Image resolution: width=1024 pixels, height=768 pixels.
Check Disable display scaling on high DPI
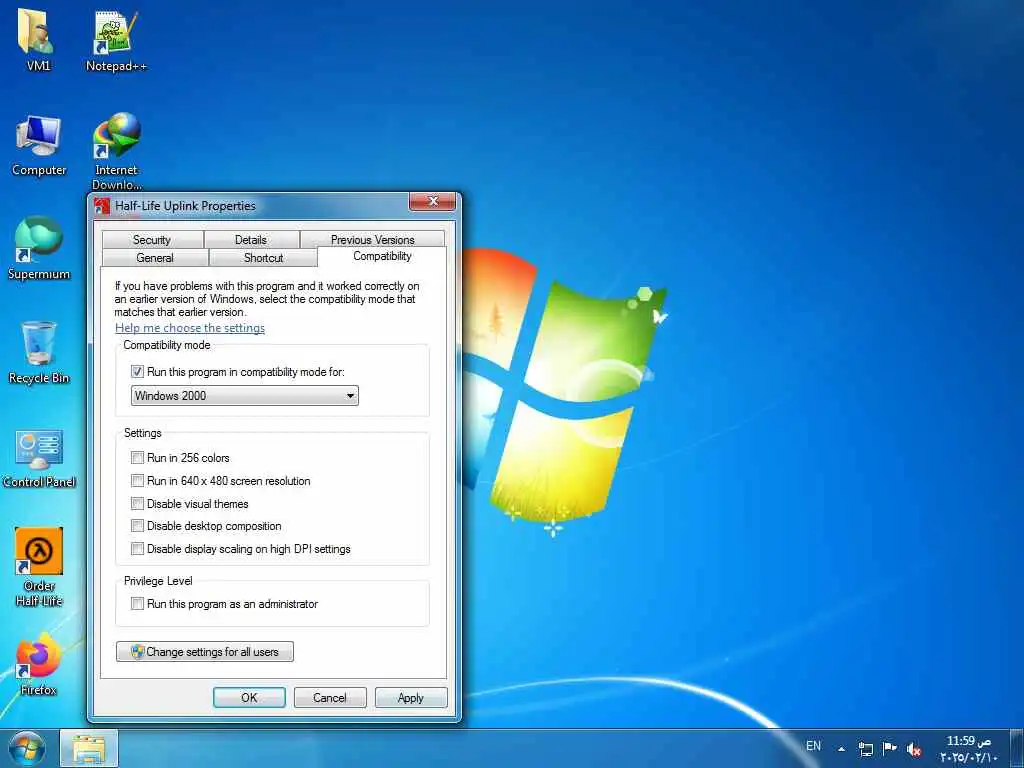(137, 549)
